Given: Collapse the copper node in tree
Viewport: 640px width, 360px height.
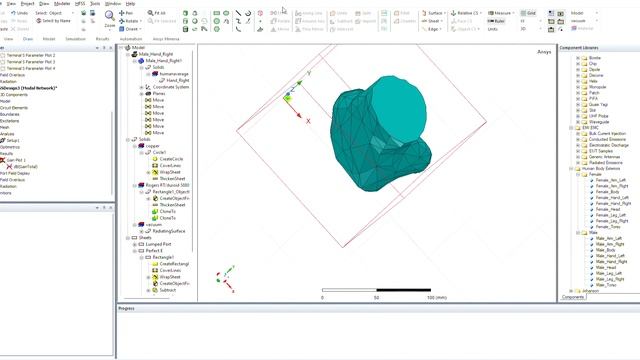Looking at the screenshot, I should 135,146.
